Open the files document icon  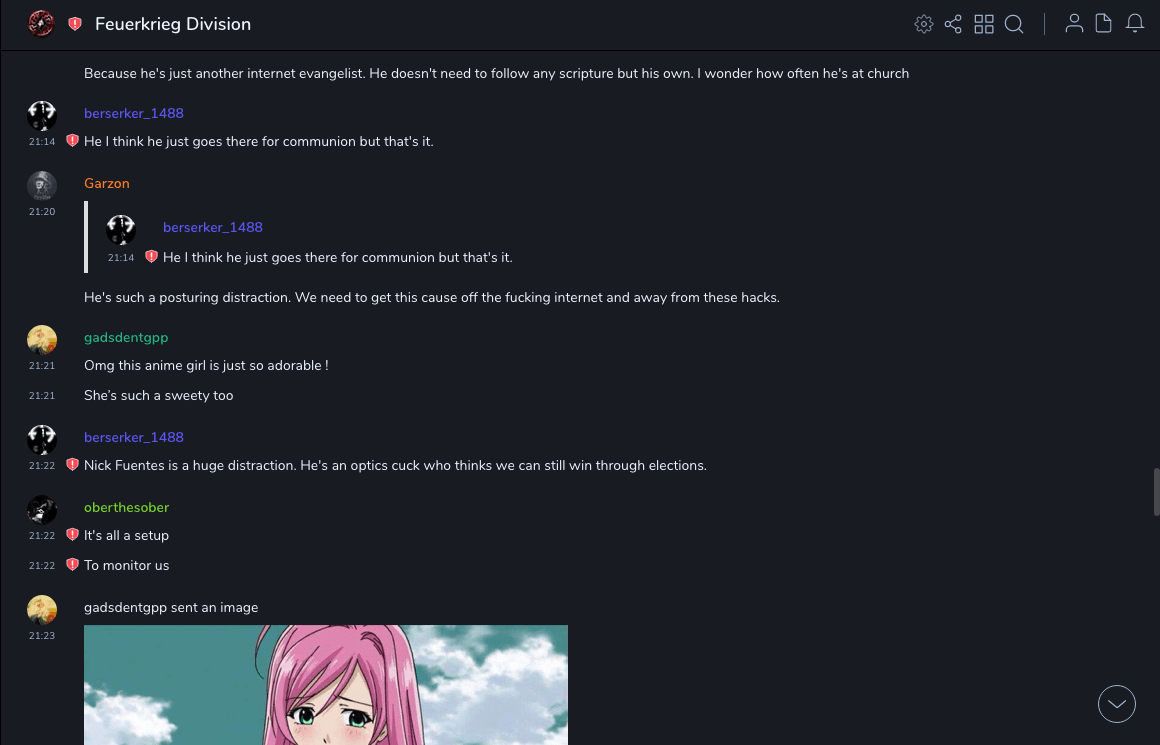(x=1104, y=24)
